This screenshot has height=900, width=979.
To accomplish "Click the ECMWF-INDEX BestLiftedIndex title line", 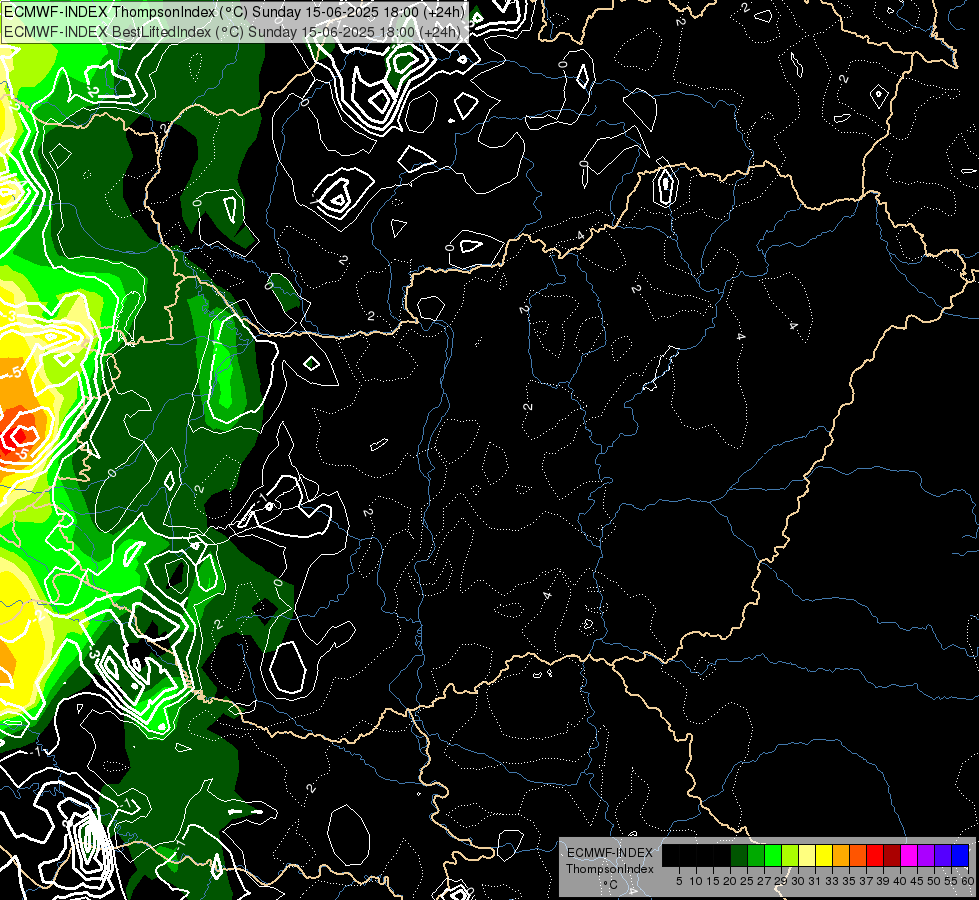I will click(232, 32).
